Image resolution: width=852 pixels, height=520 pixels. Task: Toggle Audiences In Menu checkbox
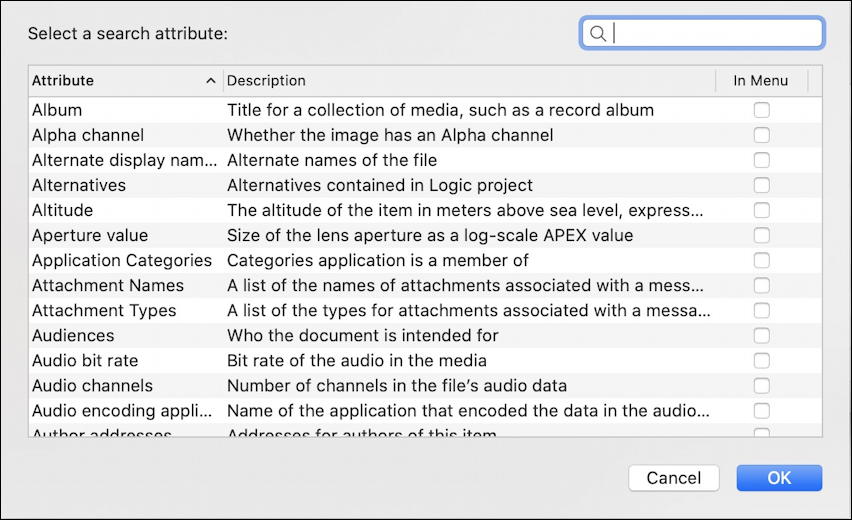(x=761, y=335)
